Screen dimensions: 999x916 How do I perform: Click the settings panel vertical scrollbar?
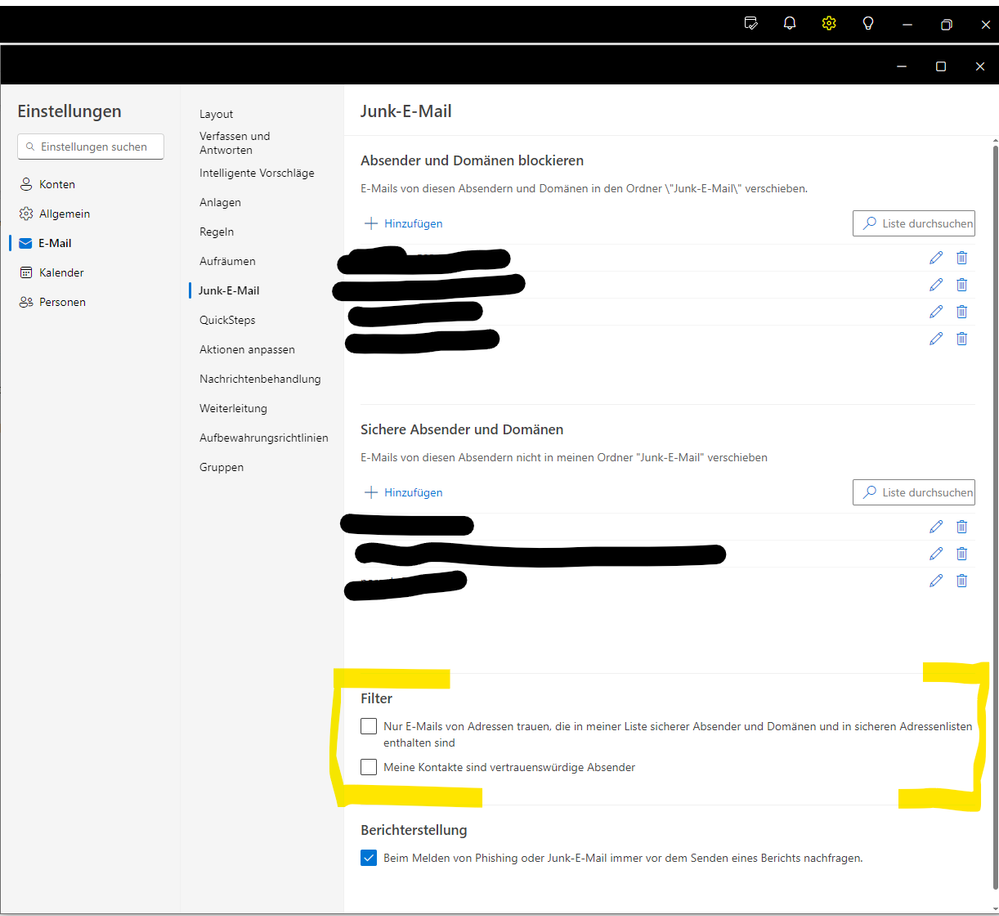995,517
